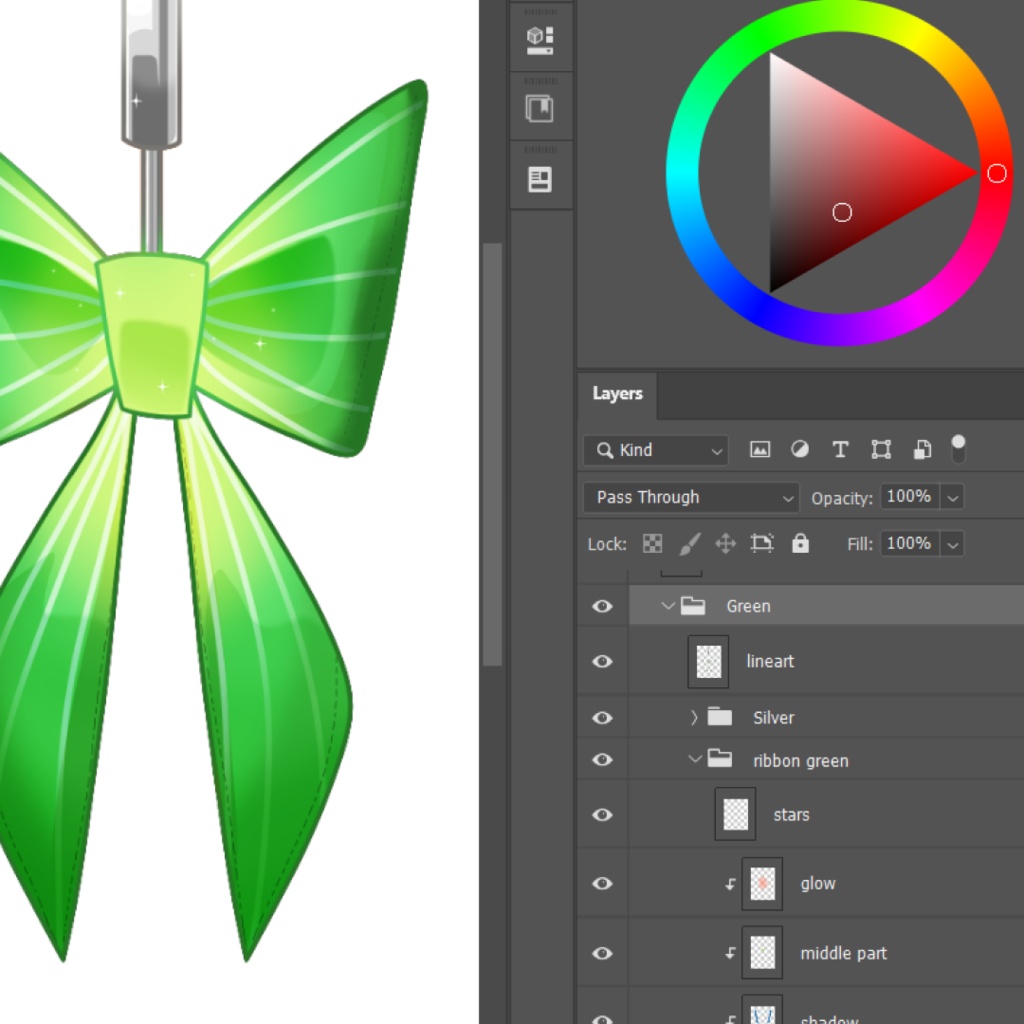Select the ribbon green folder icon

(x=720, y=759)
